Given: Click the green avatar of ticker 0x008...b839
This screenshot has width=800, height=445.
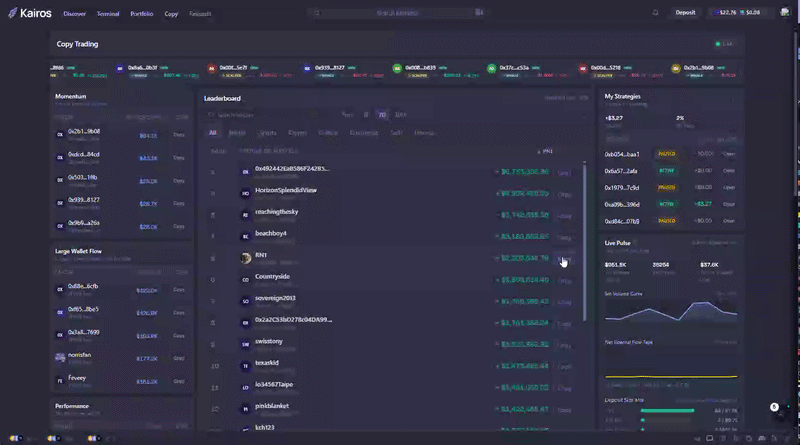Looking at the screenshot, I should [x=397, y=68].
